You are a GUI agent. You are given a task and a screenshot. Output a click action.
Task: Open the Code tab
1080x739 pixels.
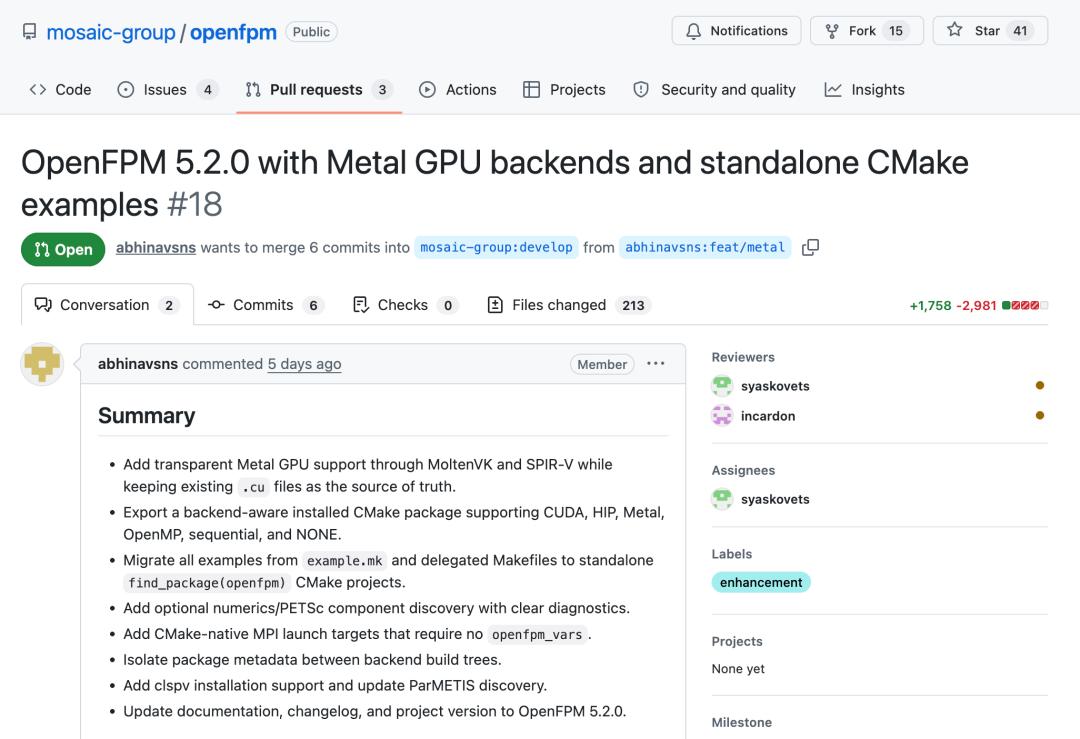[x=60, y=90]
